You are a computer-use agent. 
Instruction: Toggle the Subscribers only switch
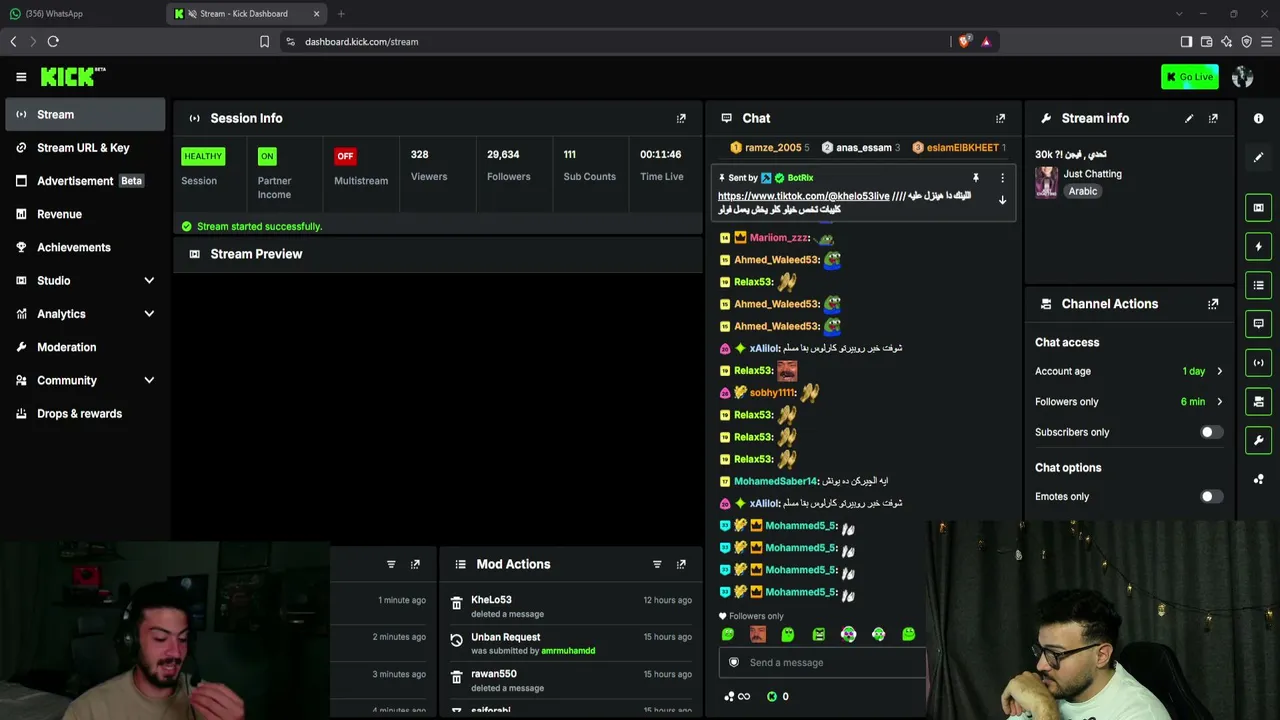1211,432
